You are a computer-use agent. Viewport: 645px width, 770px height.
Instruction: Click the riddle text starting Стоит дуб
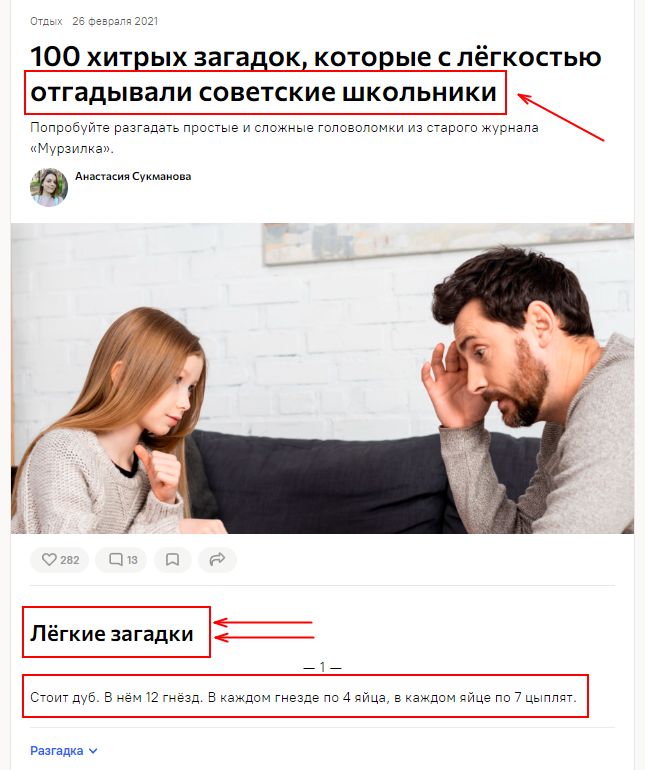tap(303, 697)
